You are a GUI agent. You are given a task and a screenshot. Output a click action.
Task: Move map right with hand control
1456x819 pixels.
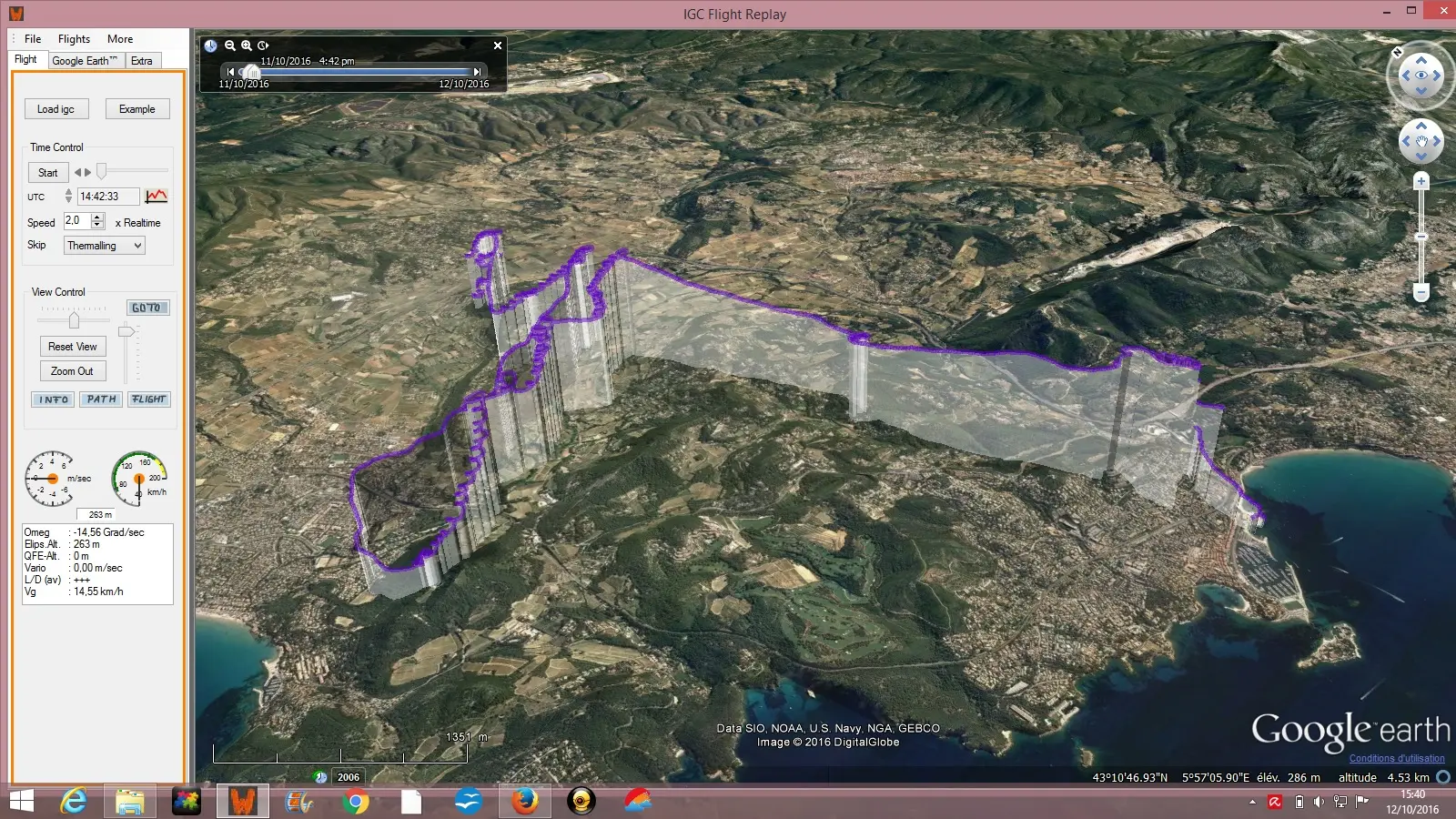(x=1437, y=141)
